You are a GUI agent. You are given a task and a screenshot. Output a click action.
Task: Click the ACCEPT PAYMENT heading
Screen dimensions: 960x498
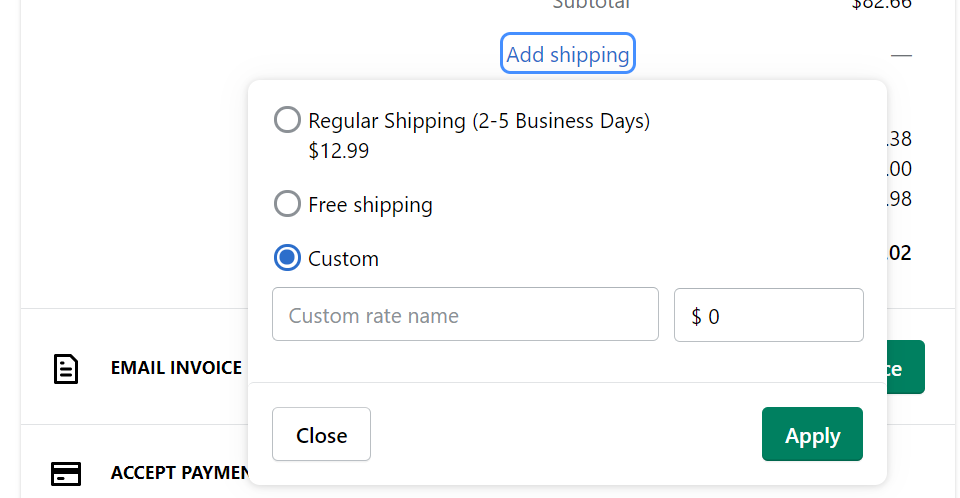[178, 472]
